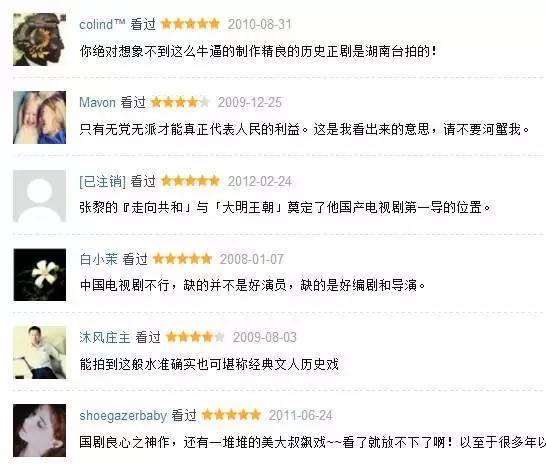Open 白小茉 user profile link
The height and width of the screenshot is (467, 546).
(x=99, y=259)
